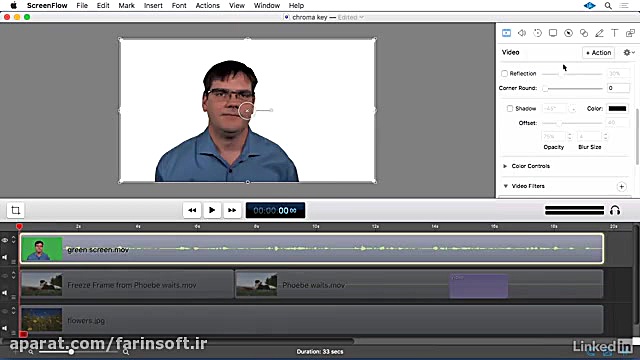This screenshot has height=360, width=640.
Task: Mute the green screen.mov track speaker
Action: point(5,257)
